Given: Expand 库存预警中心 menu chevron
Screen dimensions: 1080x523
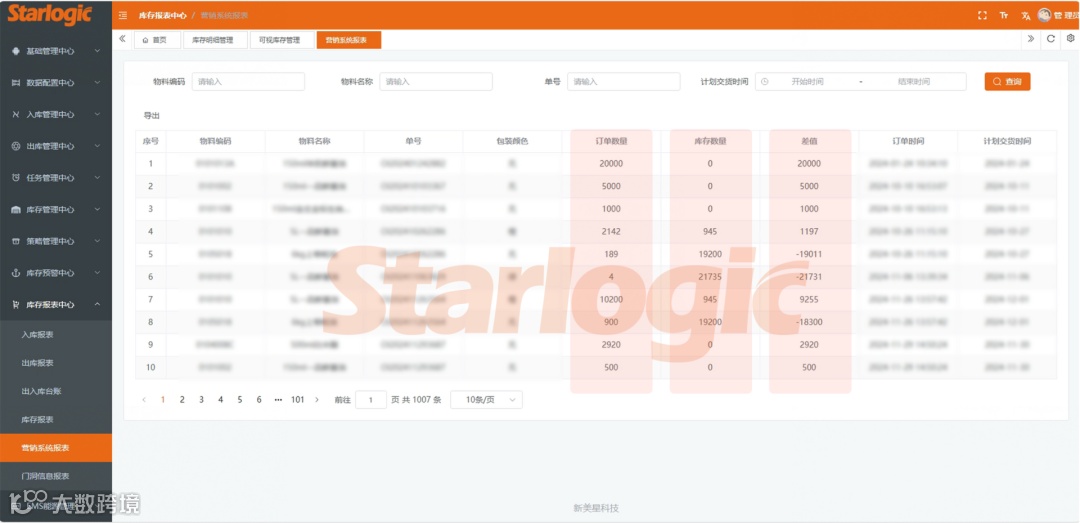Looking at the screenshot, I should pos(97,273).
